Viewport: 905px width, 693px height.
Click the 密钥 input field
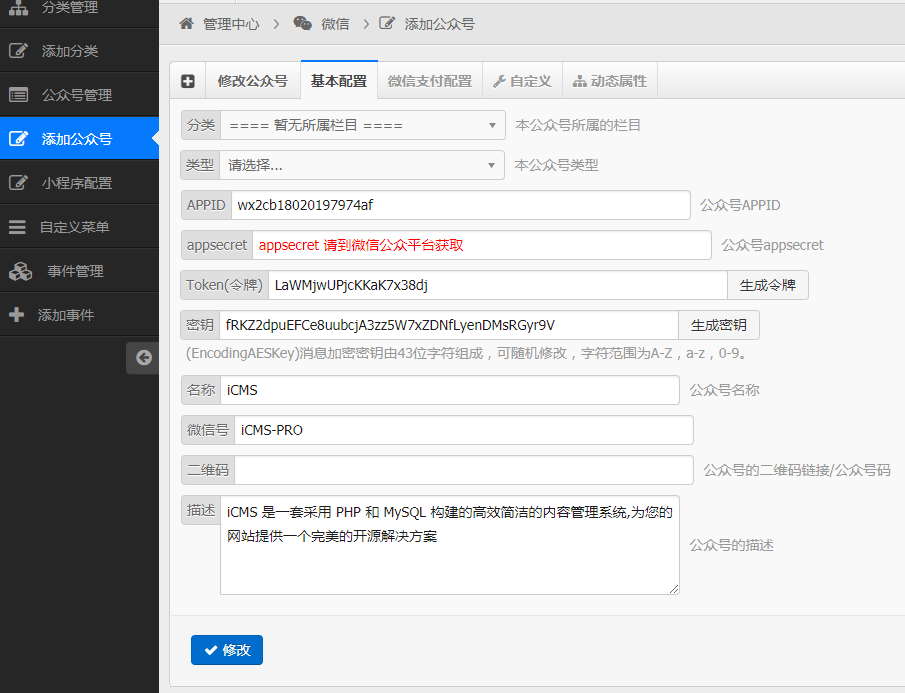[x=449, y=325]
